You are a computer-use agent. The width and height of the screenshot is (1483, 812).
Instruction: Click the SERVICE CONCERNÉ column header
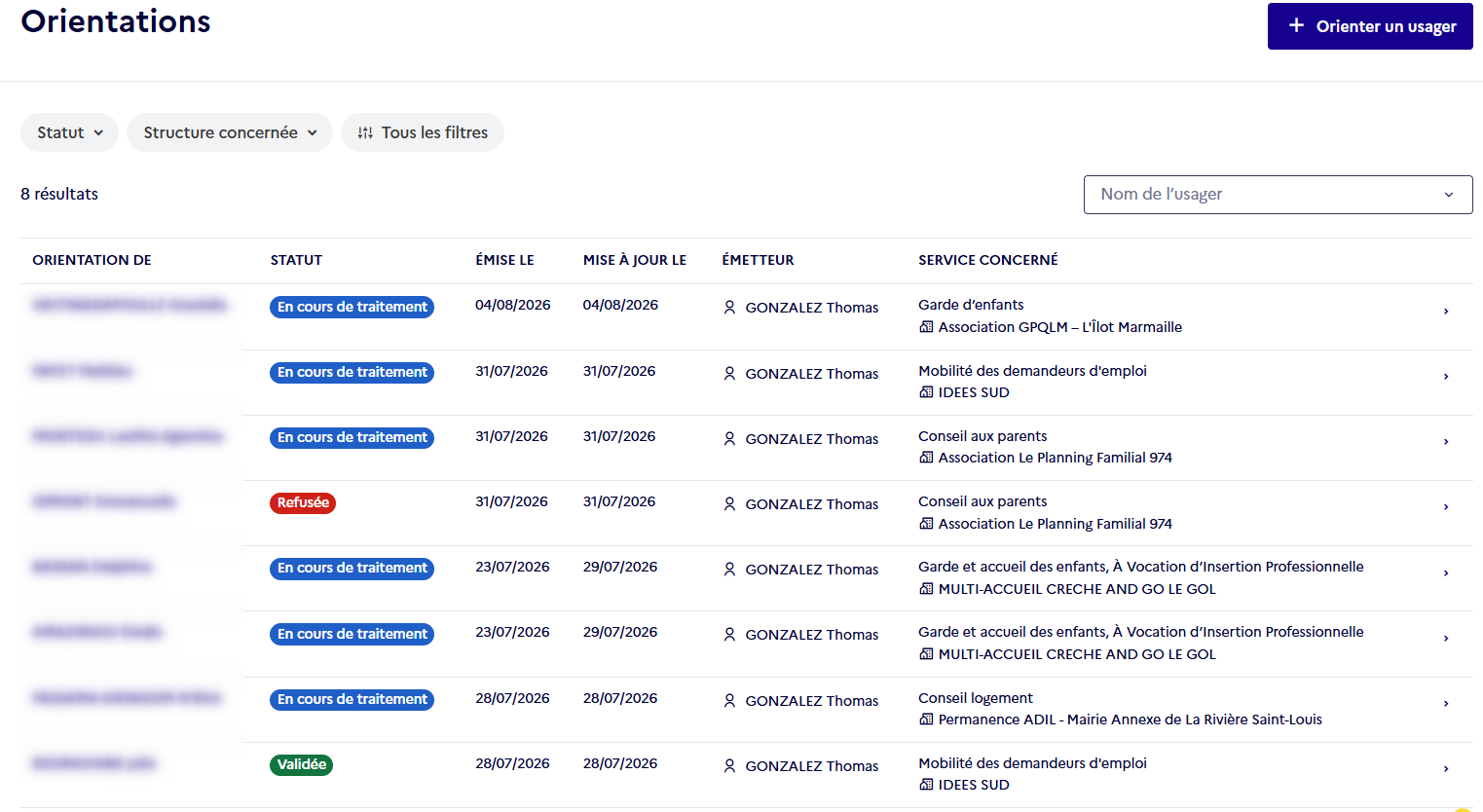pos(987,260)
